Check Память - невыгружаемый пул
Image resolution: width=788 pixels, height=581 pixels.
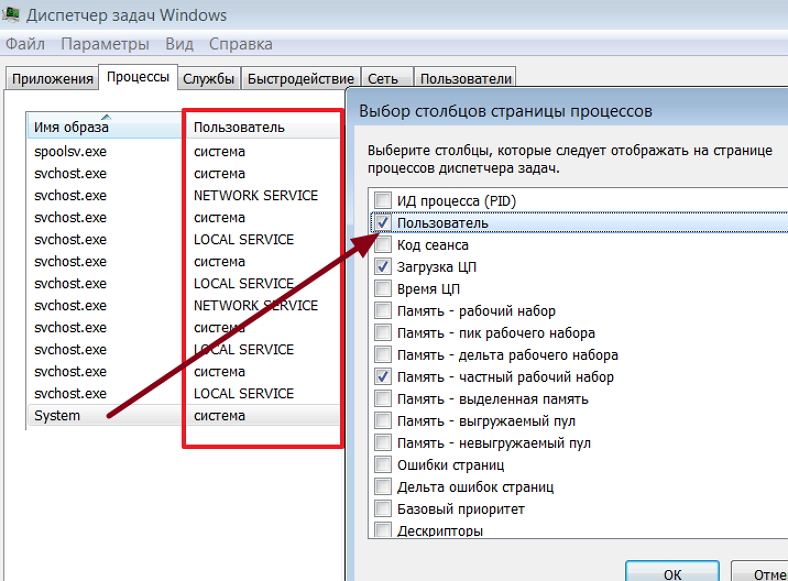(x=383, y=443)
